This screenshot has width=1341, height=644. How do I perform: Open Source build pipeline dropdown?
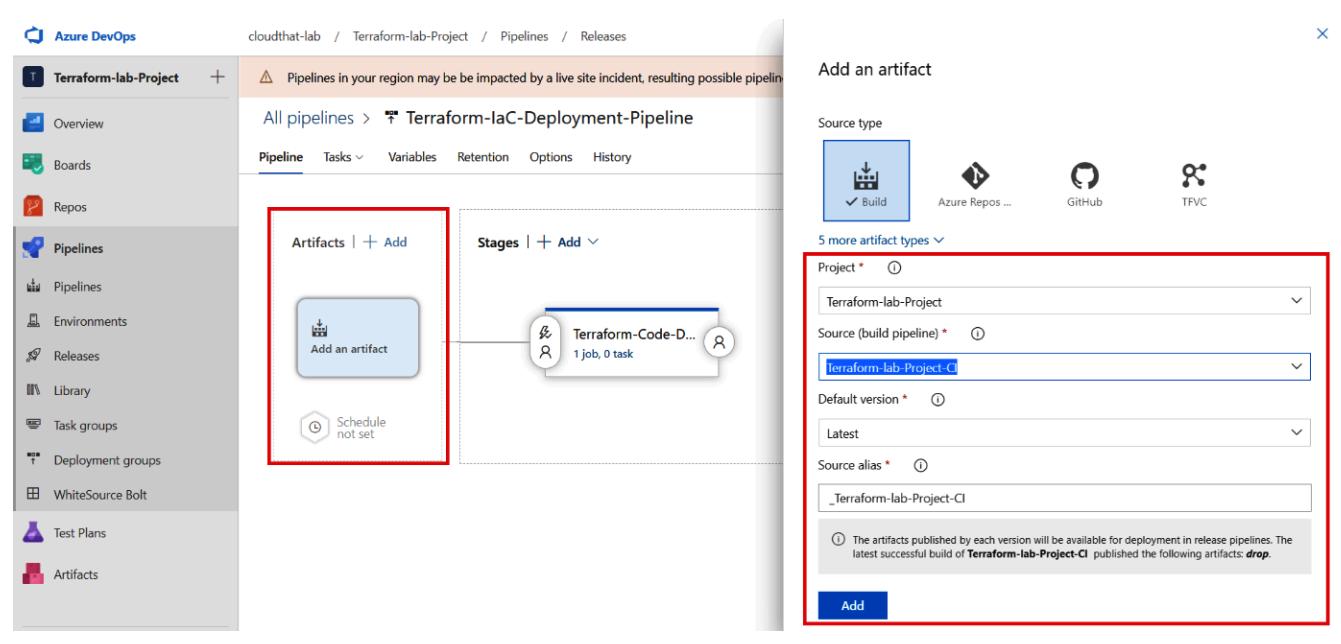(1064, 367)
